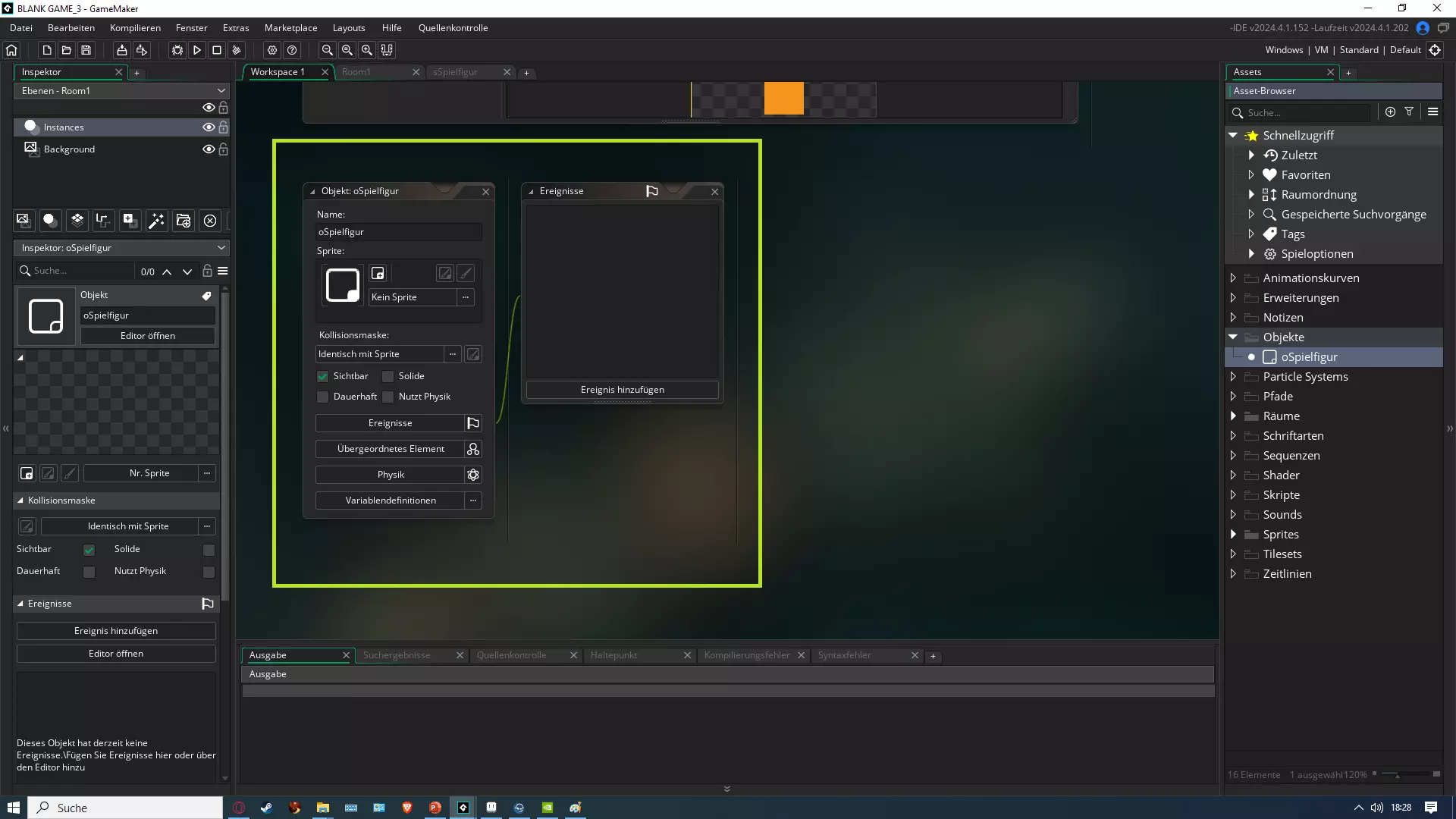The height and width of the screenshot is (819, 1456).
Task: Click parent icon beside Übergeordnetes Element
Action: coord(473,449)
